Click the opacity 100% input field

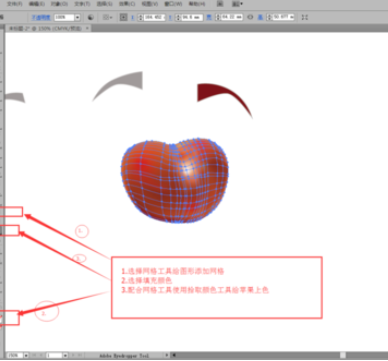64,17
